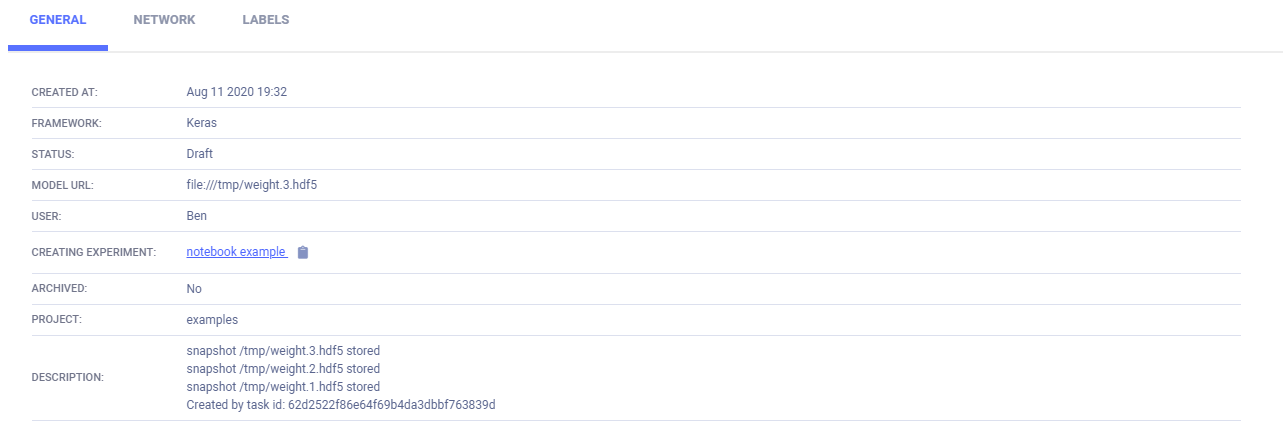The width and height of the screenshot is (1283, 445).
Task: Click the project name examples
Action: tap(212, 320)
